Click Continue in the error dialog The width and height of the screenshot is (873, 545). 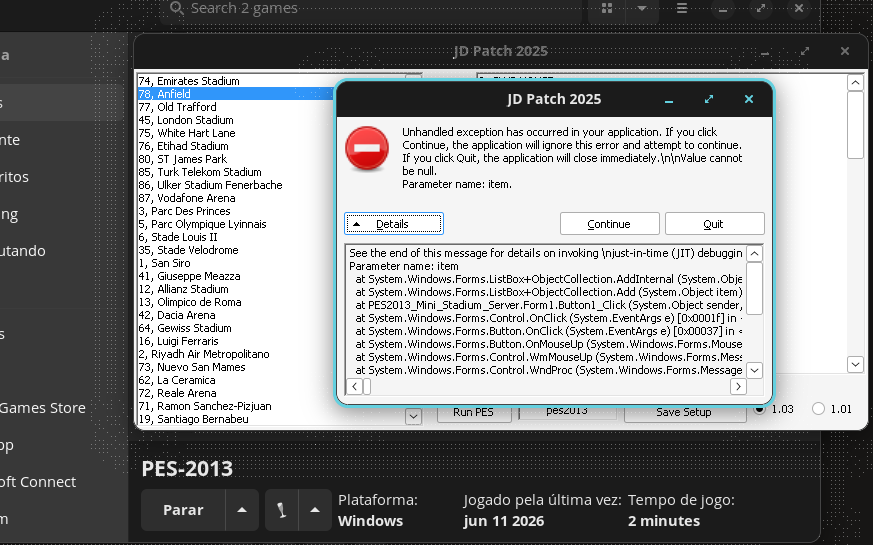(x=610, y=224)
